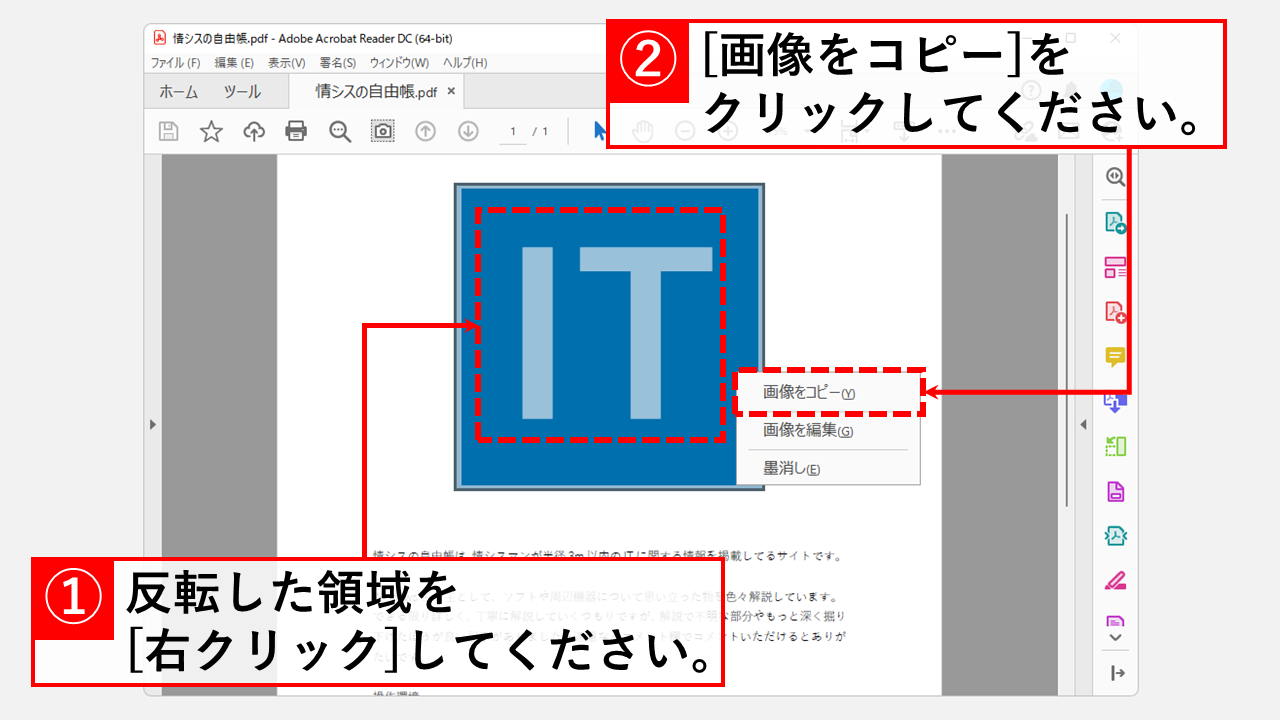Click the blue IT image in document
Screen dimensions: 1280x720
tap(609, 337)
